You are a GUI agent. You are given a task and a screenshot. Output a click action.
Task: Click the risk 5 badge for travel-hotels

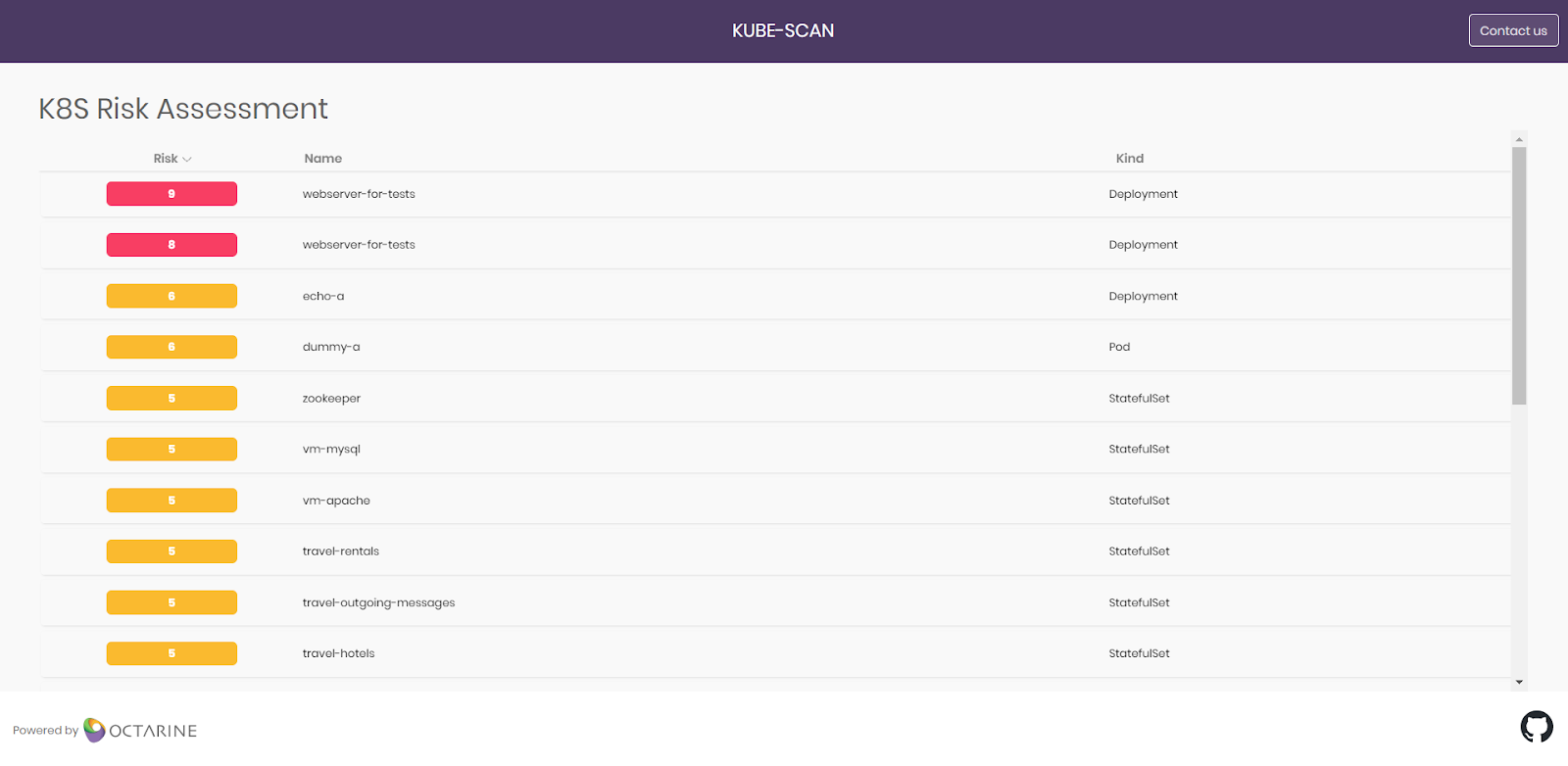[171, 653]
